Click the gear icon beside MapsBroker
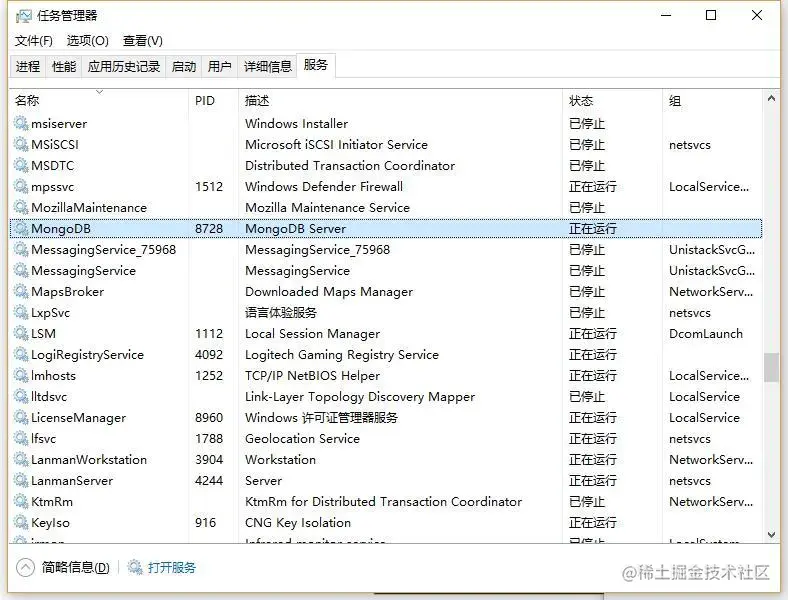 (x=21, y=291)
